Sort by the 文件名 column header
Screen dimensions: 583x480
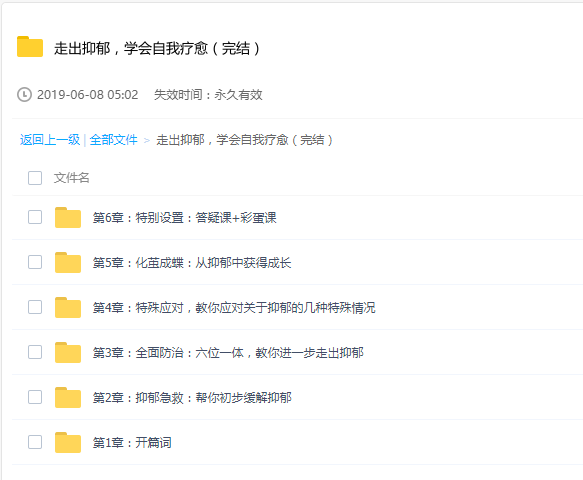(x=71, y=178)
